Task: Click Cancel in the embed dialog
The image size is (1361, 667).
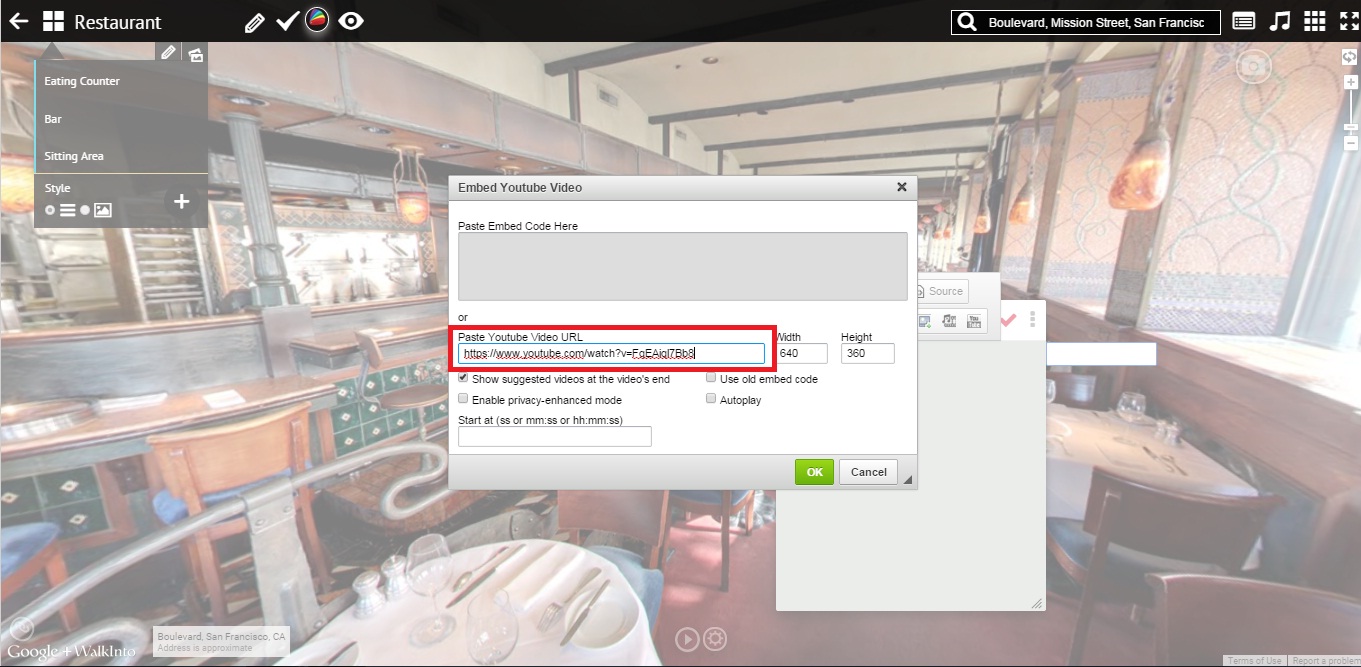Action: 868,472
